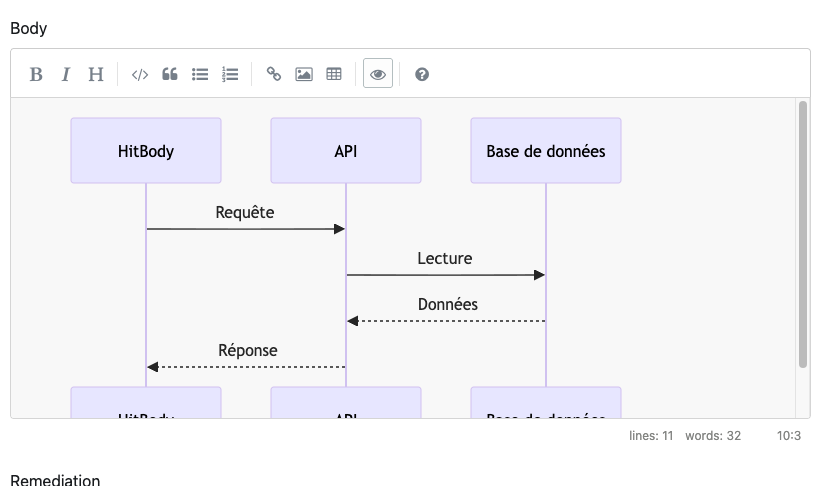The width and height of the screenshot is (837, 486).
Task: Insert a table using the table icon
Action: (334, 74)
